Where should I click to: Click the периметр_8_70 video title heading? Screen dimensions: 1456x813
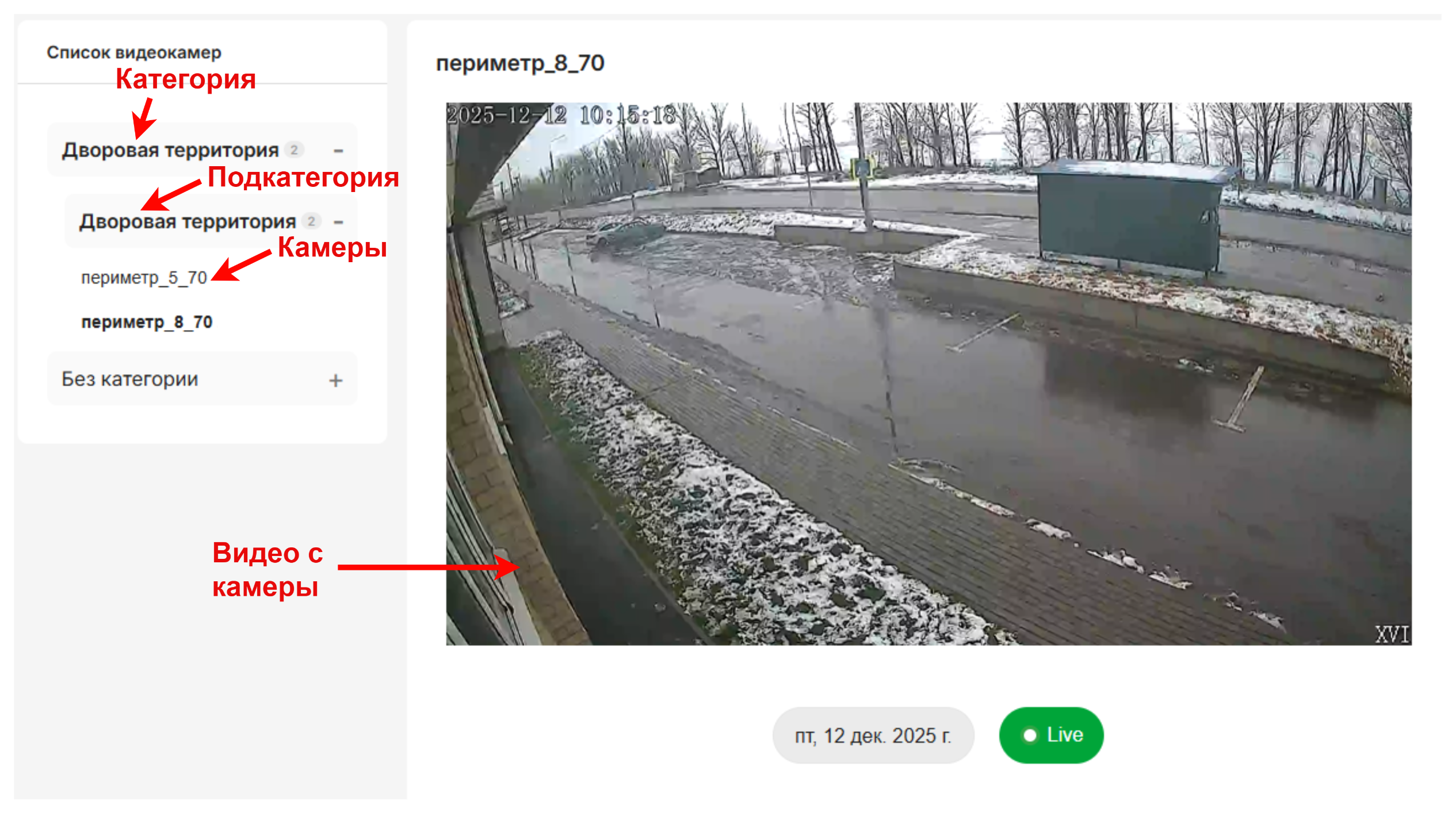[x=520, y=63]
